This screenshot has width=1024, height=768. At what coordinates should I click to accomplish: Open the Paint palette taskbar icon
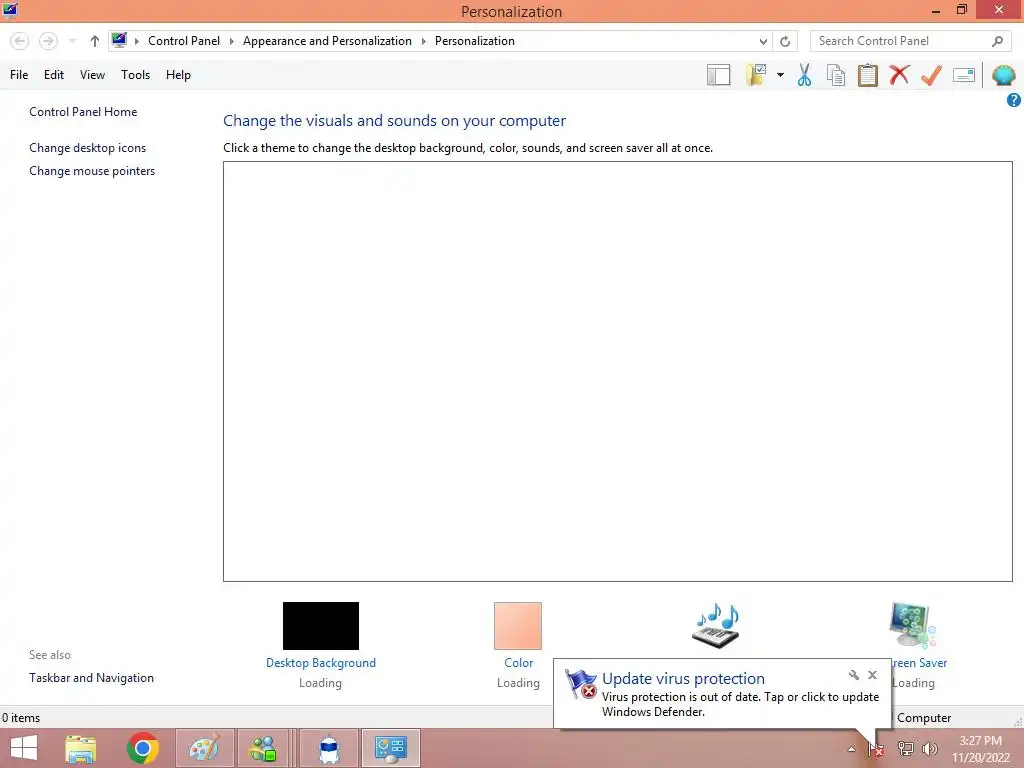pyautogui.click(x=204, y=748)
